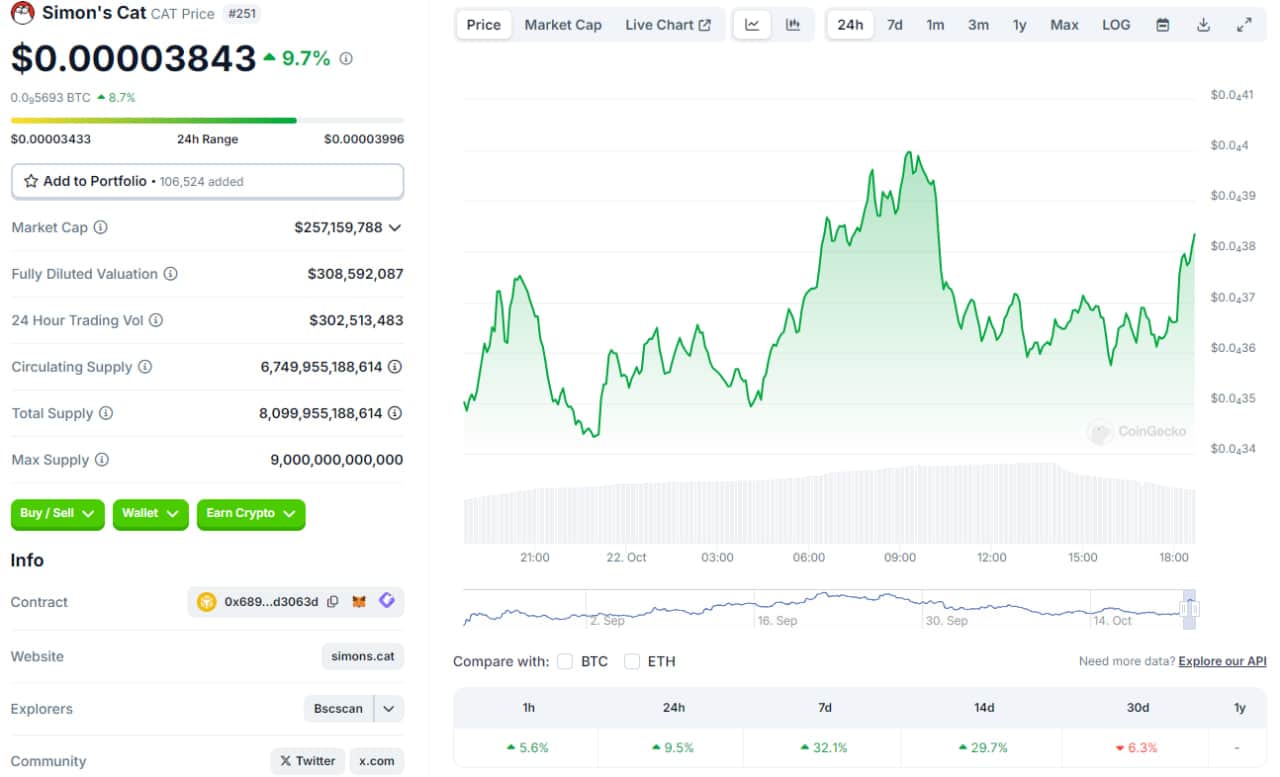Click the $302,513,483 trading volume value
Image resolution: width=1280 pixels, height=777 pixels.
(x=356, y=321)
